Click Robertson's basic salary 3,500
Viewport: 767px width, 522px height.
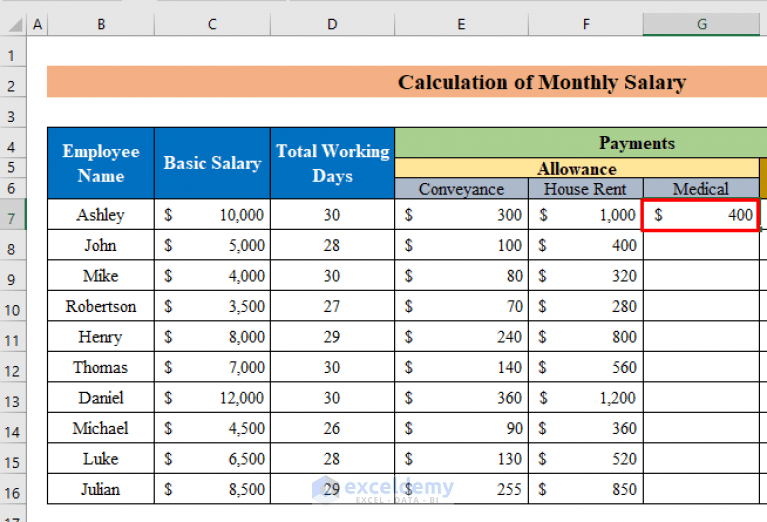(x=212, y=306)
